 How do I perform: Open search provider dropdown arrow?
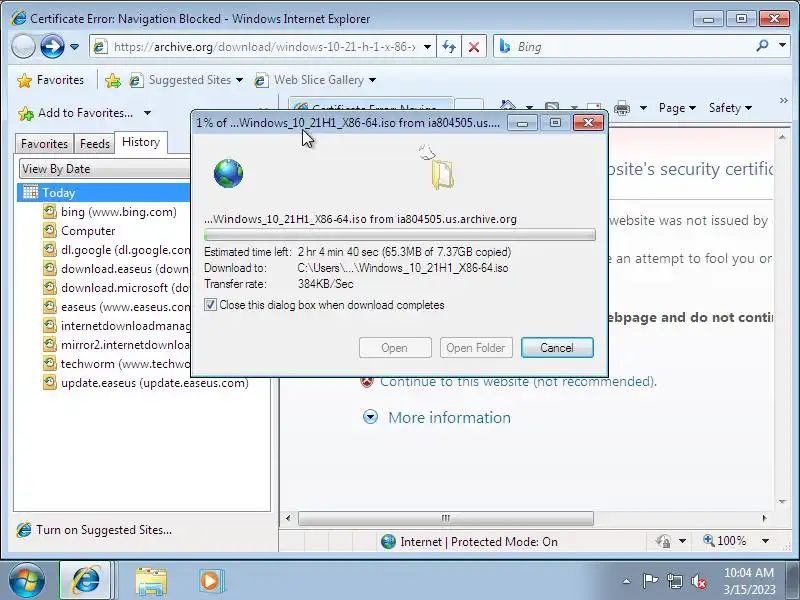pos(782,46)
